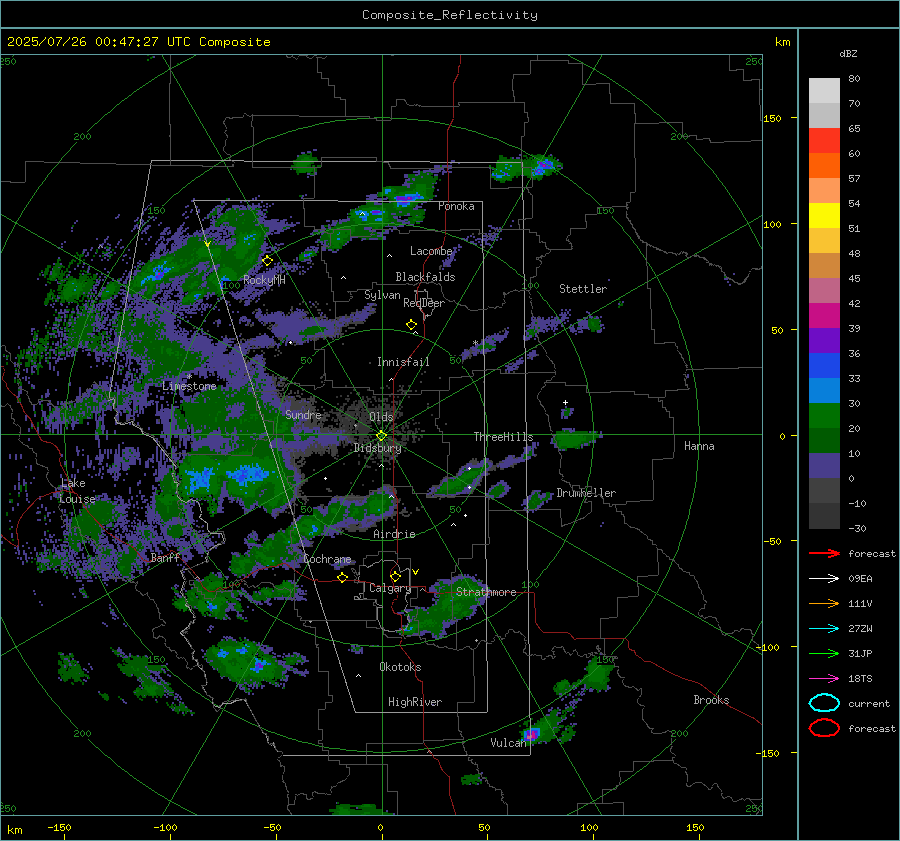
Task: Click the yellow diamond marker beside RockyMH
Action: click(267, 261)
